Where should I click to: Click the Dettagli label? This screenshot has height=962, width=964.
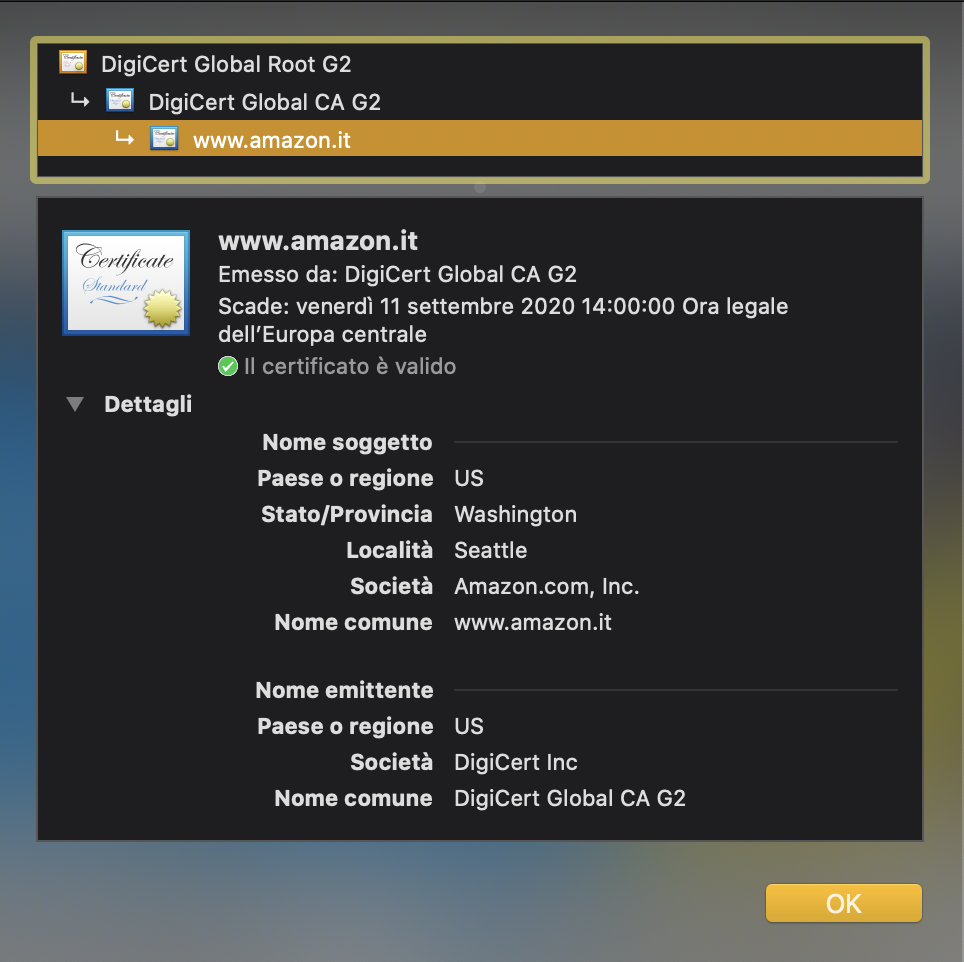point(148,404)
